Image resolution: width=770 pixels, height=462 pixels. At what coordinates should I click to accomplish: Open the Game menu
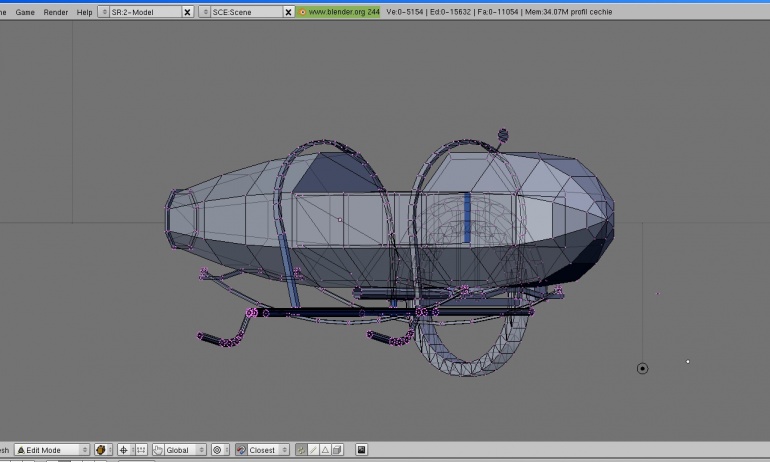25,12
